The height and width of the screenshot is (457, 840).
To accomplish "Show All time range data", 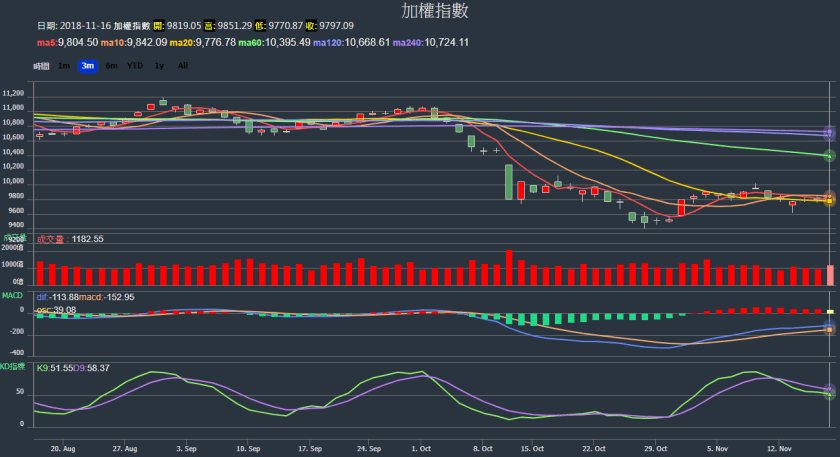I will pyautogui.click(x=182, y=66).
